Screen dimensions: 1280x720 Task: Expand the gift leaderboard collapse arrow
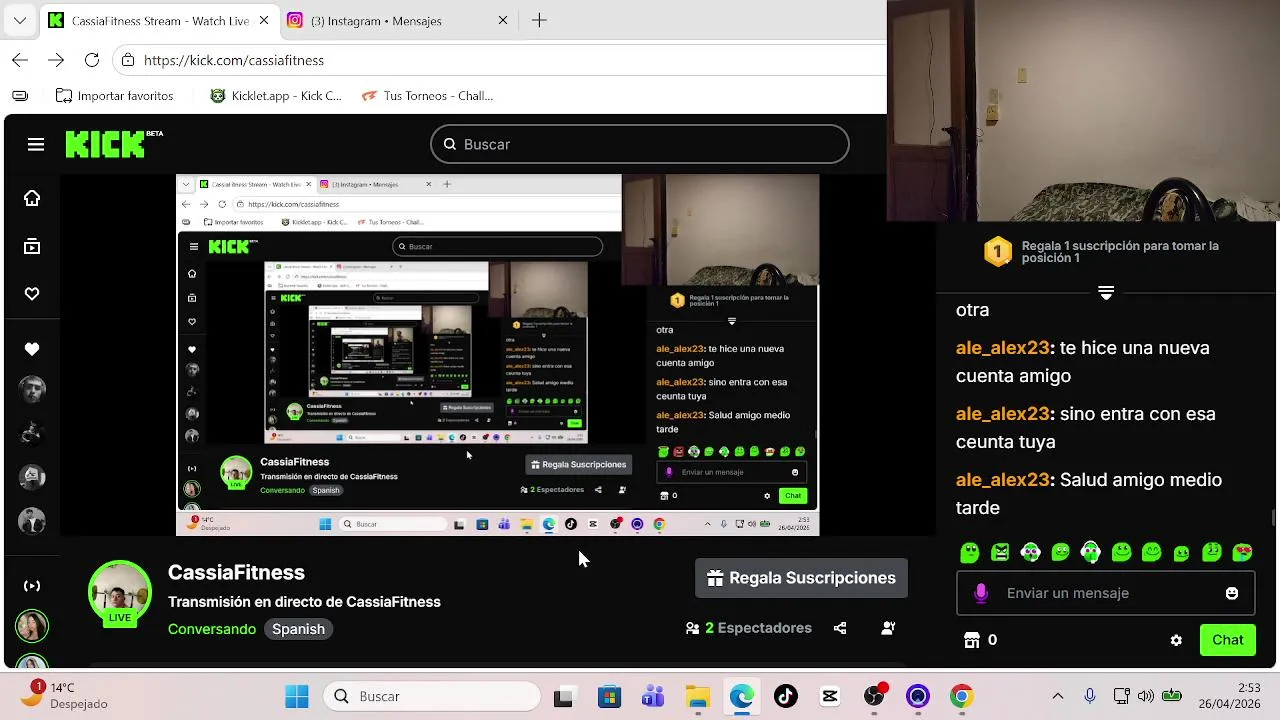coord(1106,293)
